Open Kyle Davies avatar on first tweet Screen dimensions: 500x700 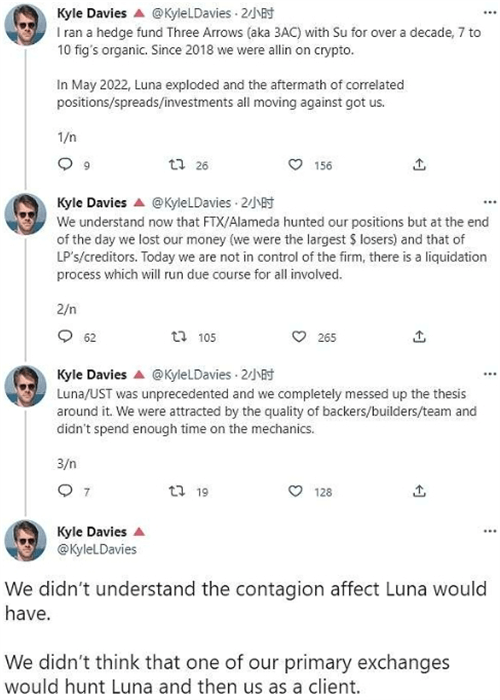point(25,25)
